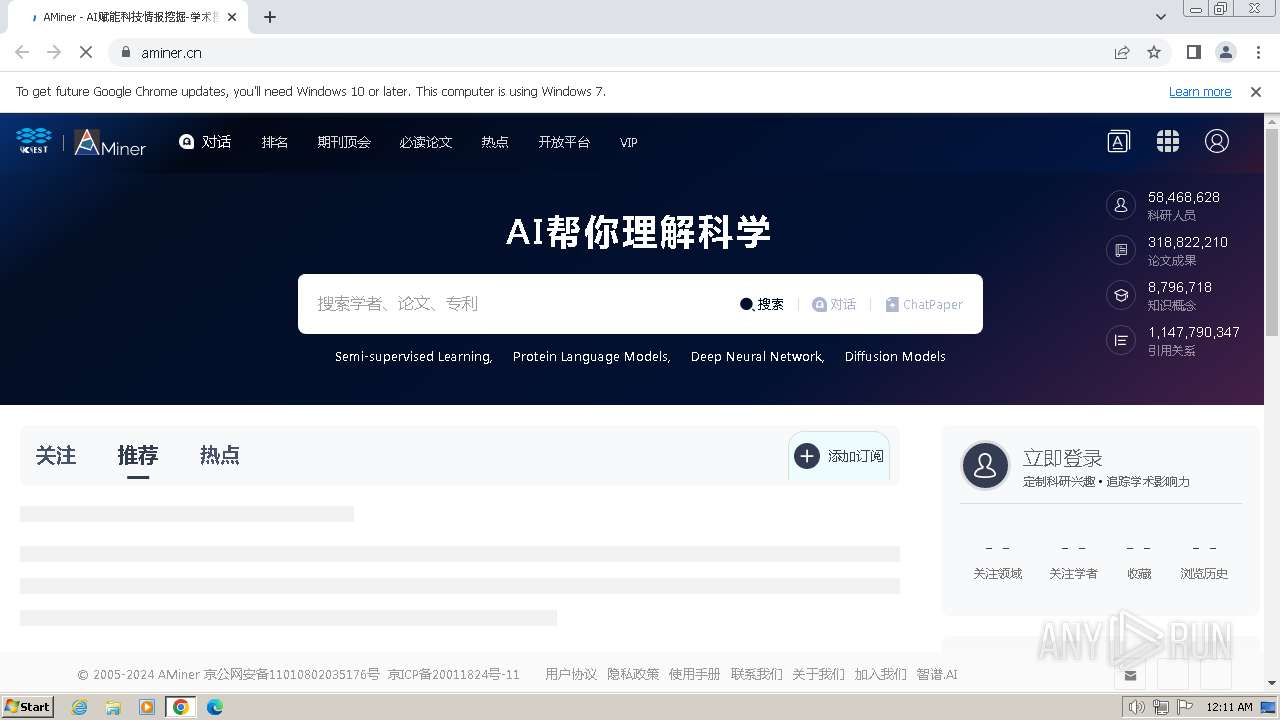Click the 引用关系 citations count icon

coord(1121,340)
